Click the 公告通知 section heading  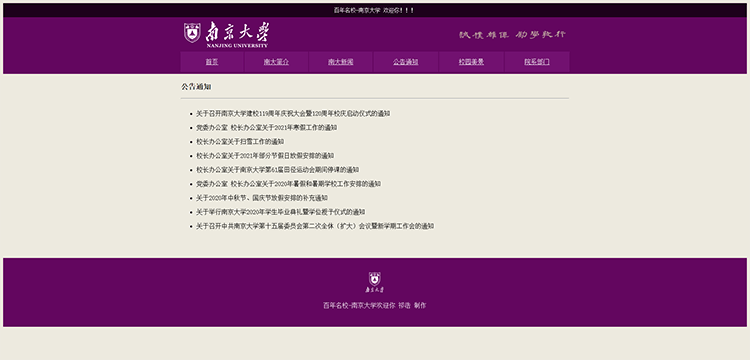coord(196,87)
